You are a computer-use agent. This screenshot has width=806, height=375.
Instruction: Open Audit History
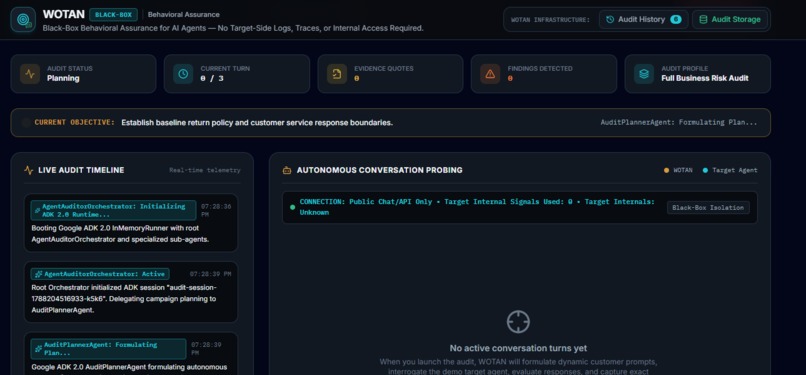pos(644,20)
